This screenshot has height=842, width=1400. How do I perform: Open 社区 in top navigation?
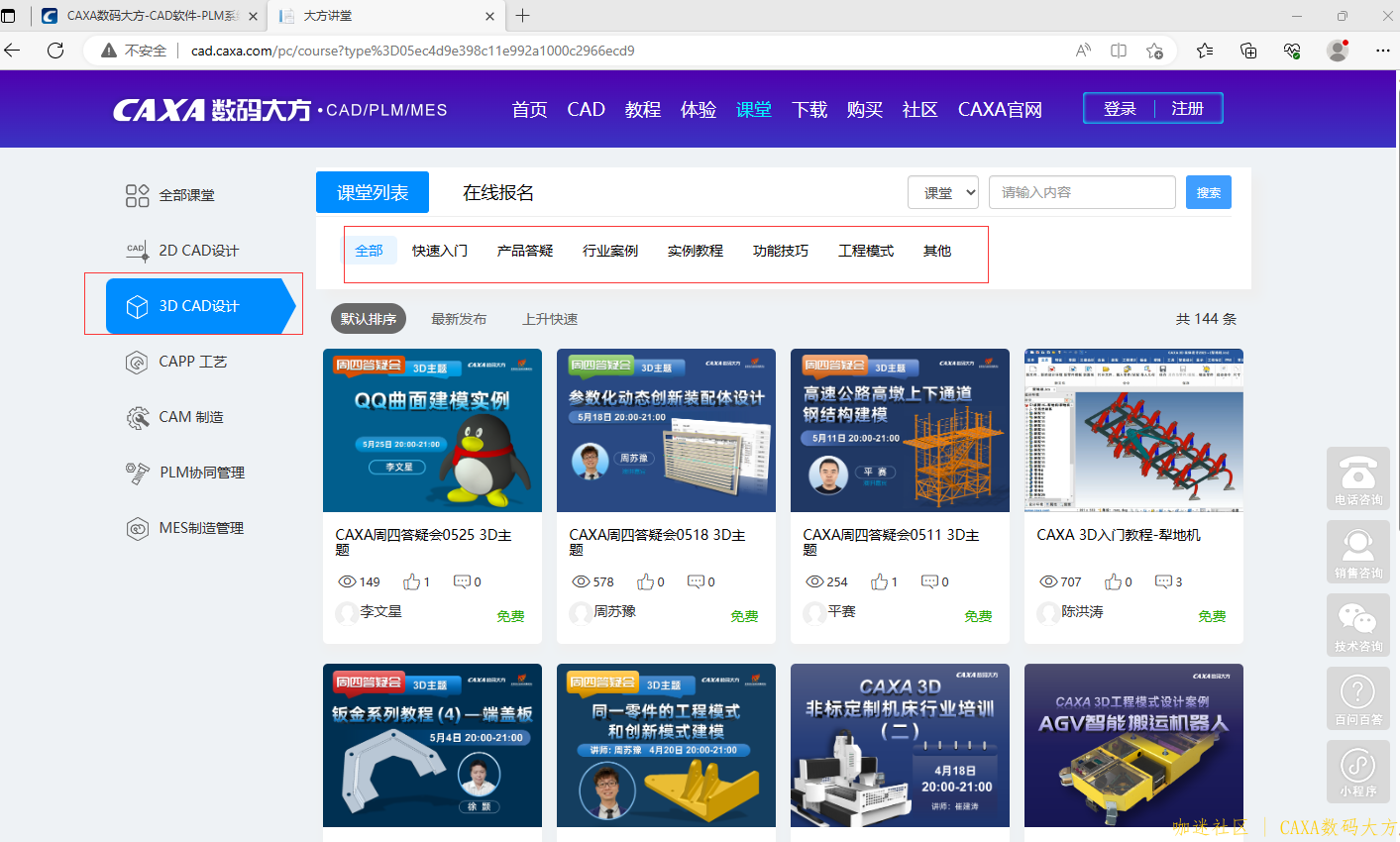point(920,109)
